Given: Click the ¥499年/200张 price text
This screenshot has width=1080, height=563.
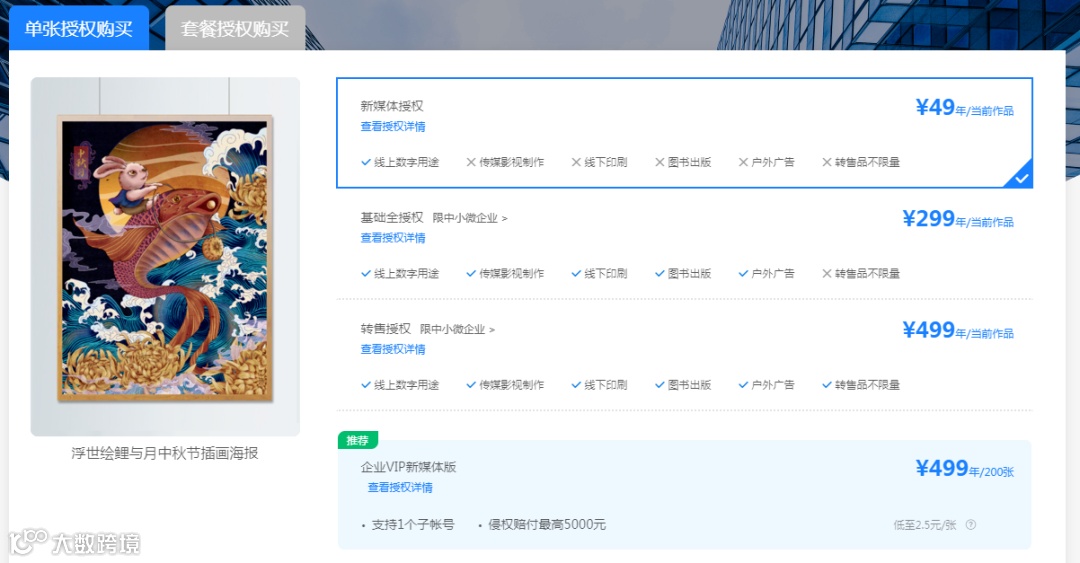Looking at the screenshot, I should (x=964, y=469).
